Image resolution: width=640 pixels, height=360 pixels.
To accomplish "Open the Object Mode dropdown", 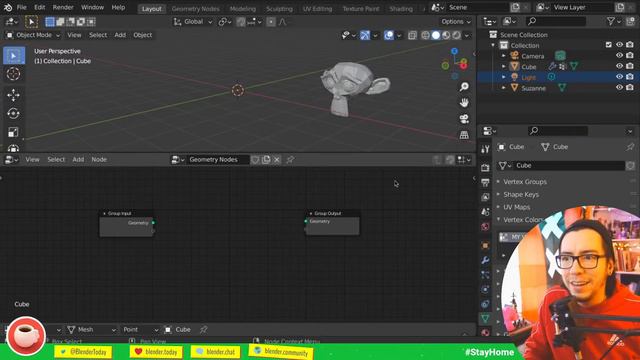I will point(33,35).
